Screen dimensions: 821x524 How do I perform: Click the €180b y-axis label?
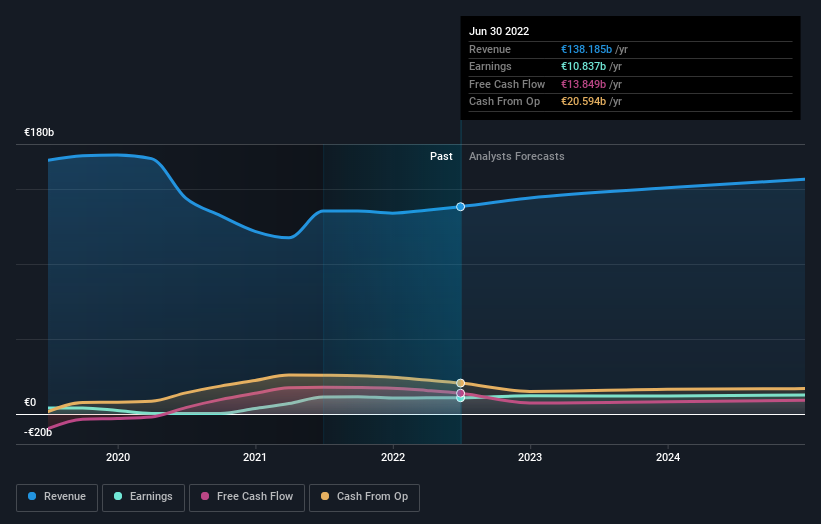[x=39, y=132]
